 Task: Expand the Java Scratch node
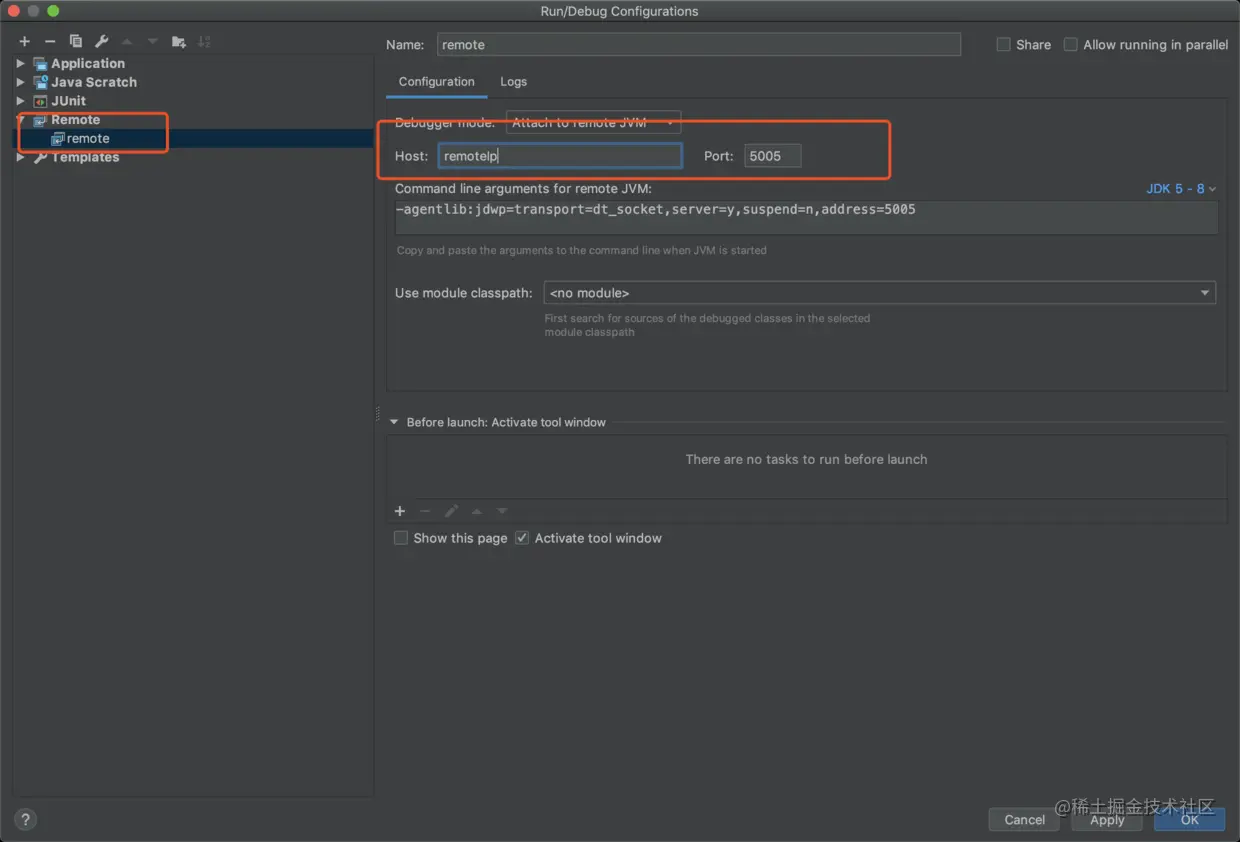(x=21, y=82)
